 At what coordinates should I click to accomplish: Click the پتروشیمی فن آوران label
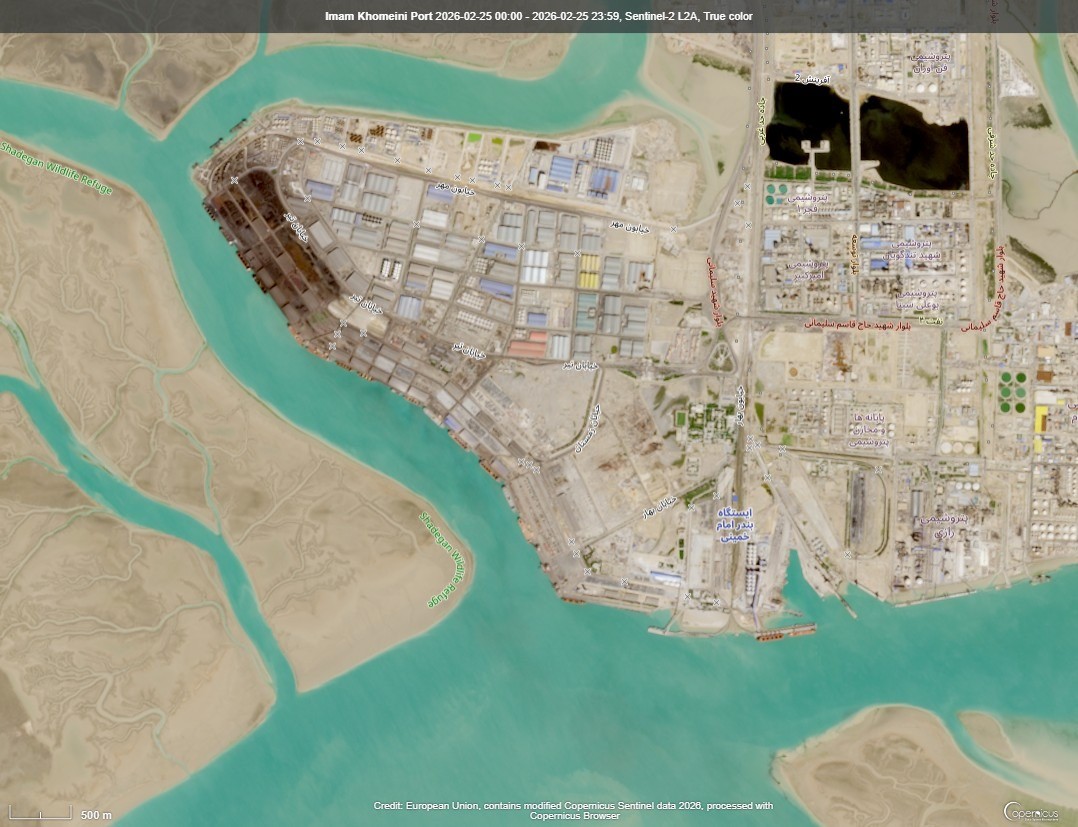[930, 63]
